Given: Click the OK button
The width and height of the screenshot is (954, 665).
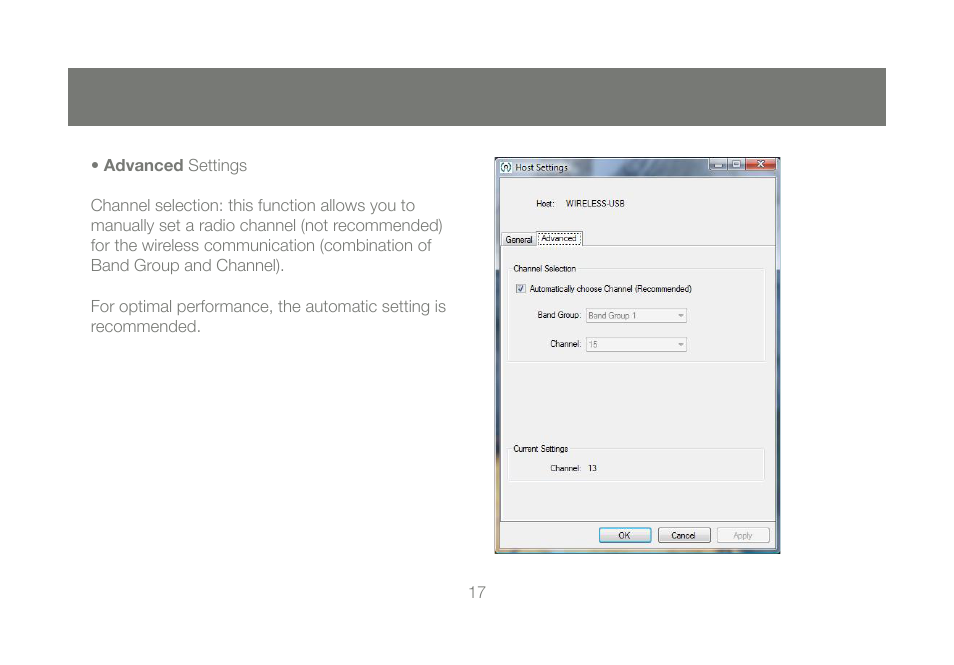Looking at the screenshot, I should [x=625, y=535].
